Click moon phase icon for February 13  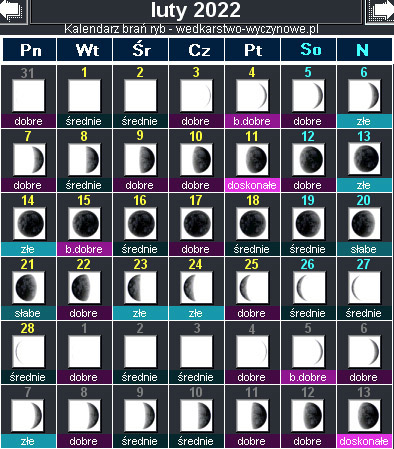pos(364,159)
